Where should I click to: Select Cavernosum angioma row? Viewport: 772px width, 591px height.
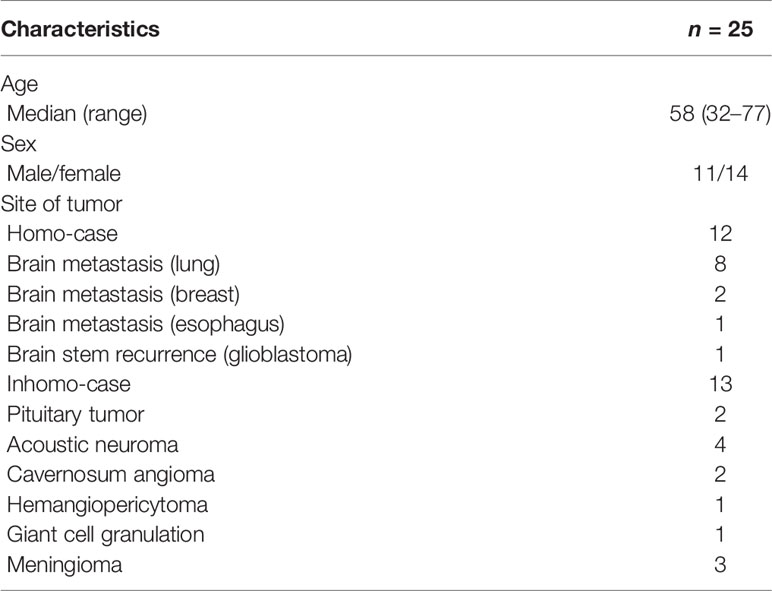(x=386, y=475)
